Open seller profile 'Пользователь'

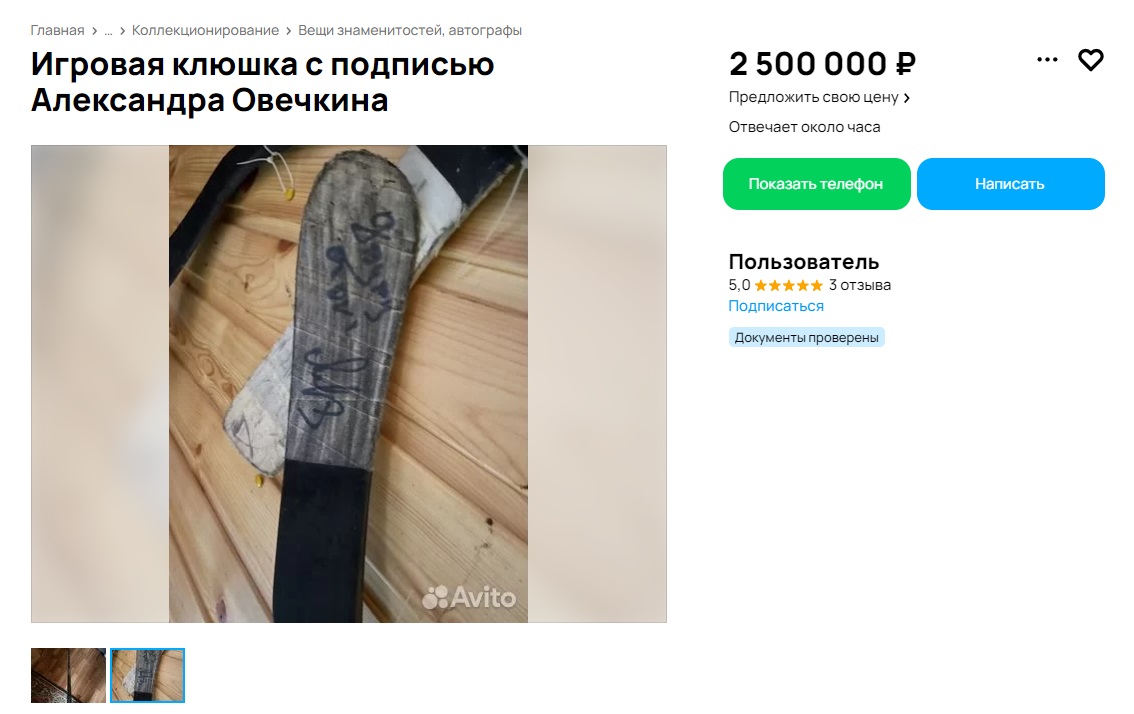coord(803,261)
